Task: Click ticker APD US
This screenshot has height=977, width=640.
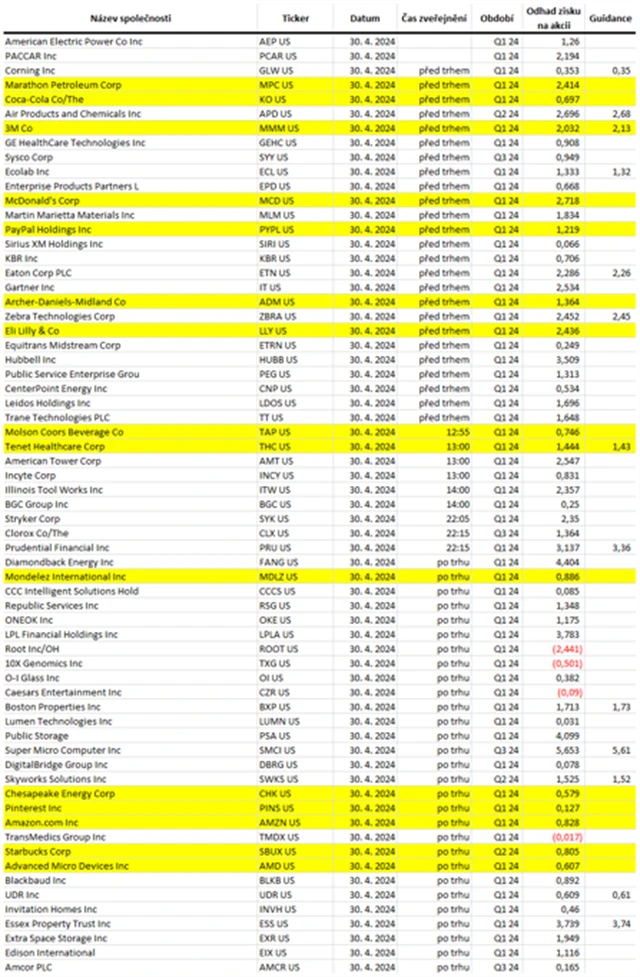Action: tap(275, 114)
